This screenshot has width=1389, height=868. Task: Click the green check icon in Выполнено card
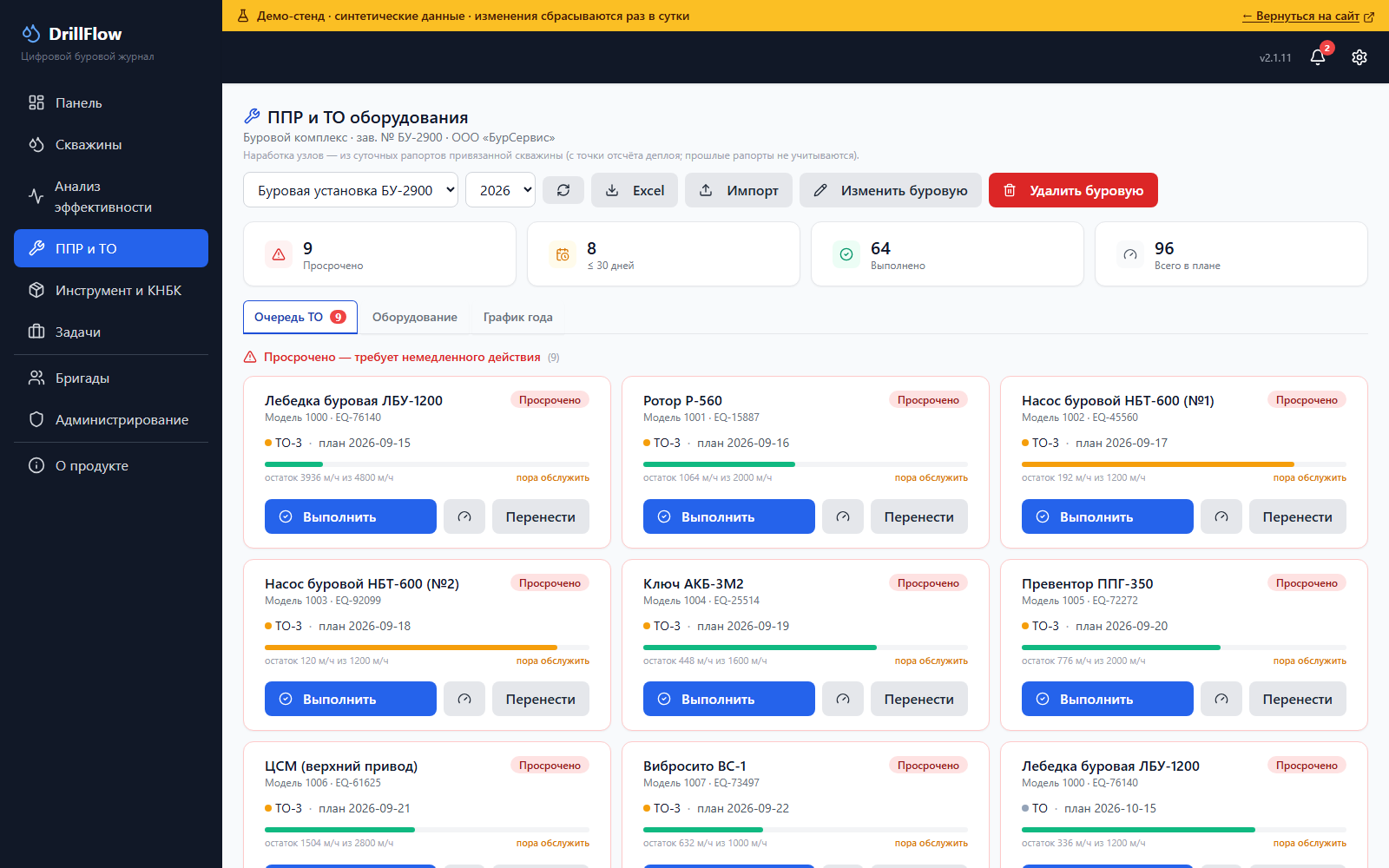846,254
